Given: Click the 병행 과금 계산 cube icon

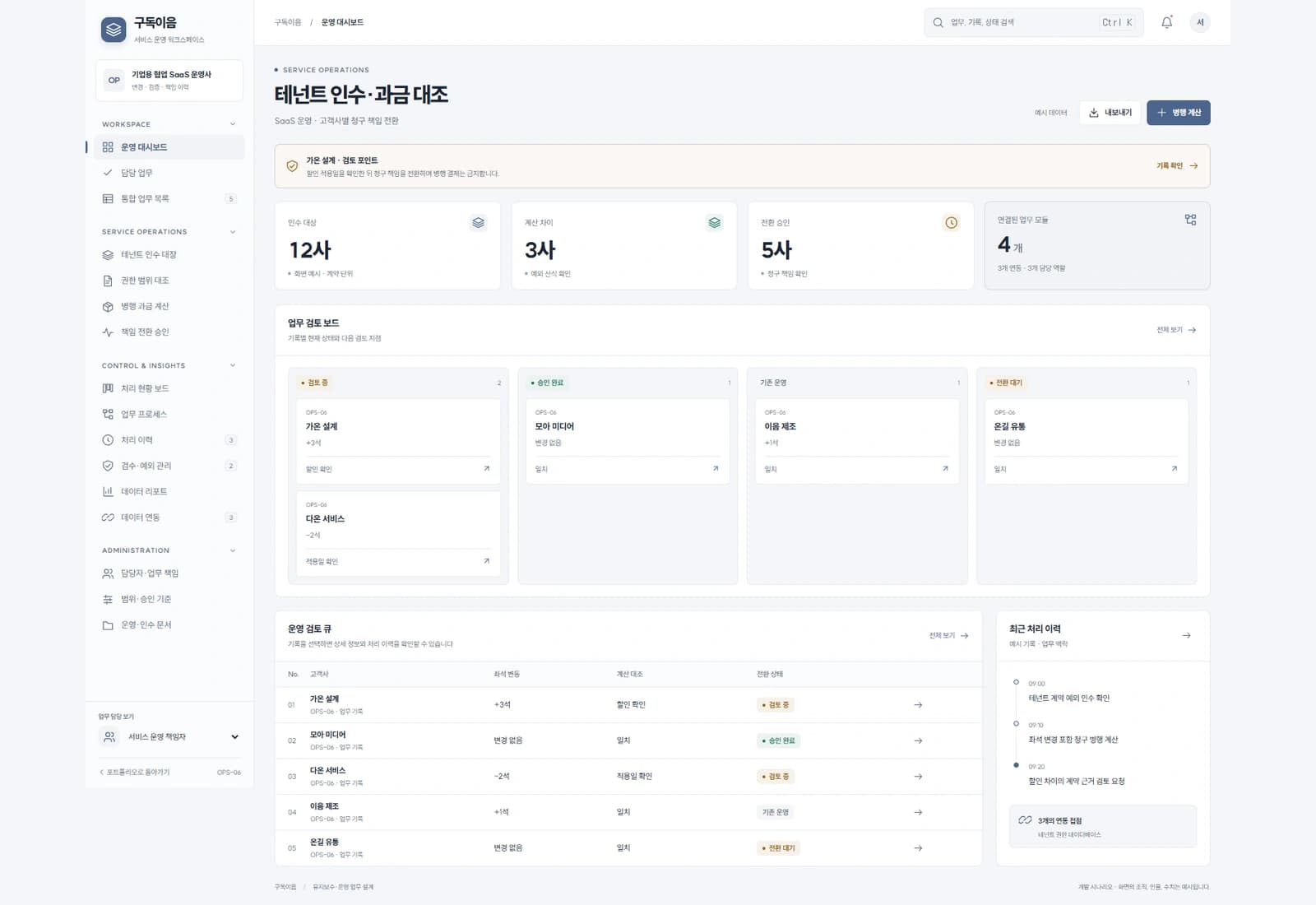Looking at the screenshot, I should (x=108, y=306).
